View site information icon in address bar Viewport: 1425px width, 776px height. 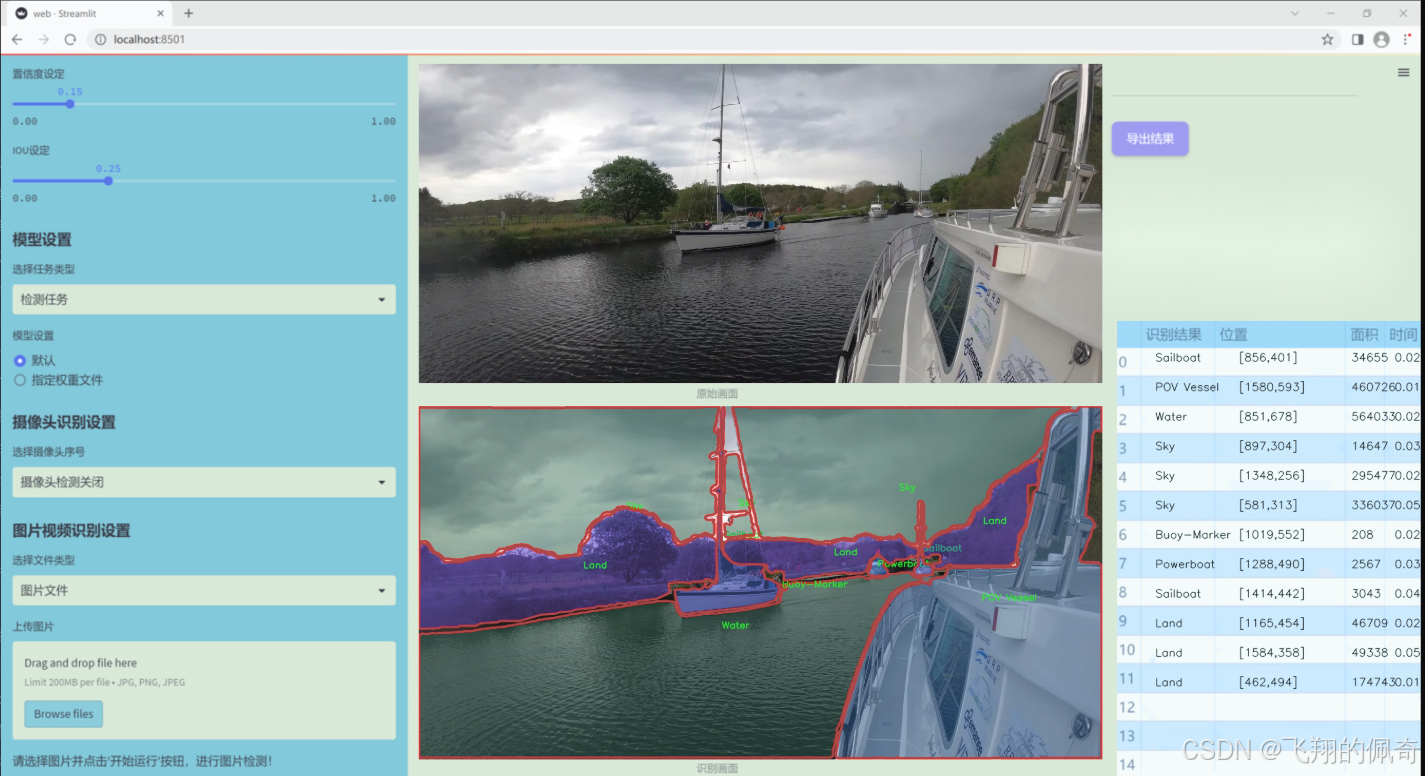101,39
